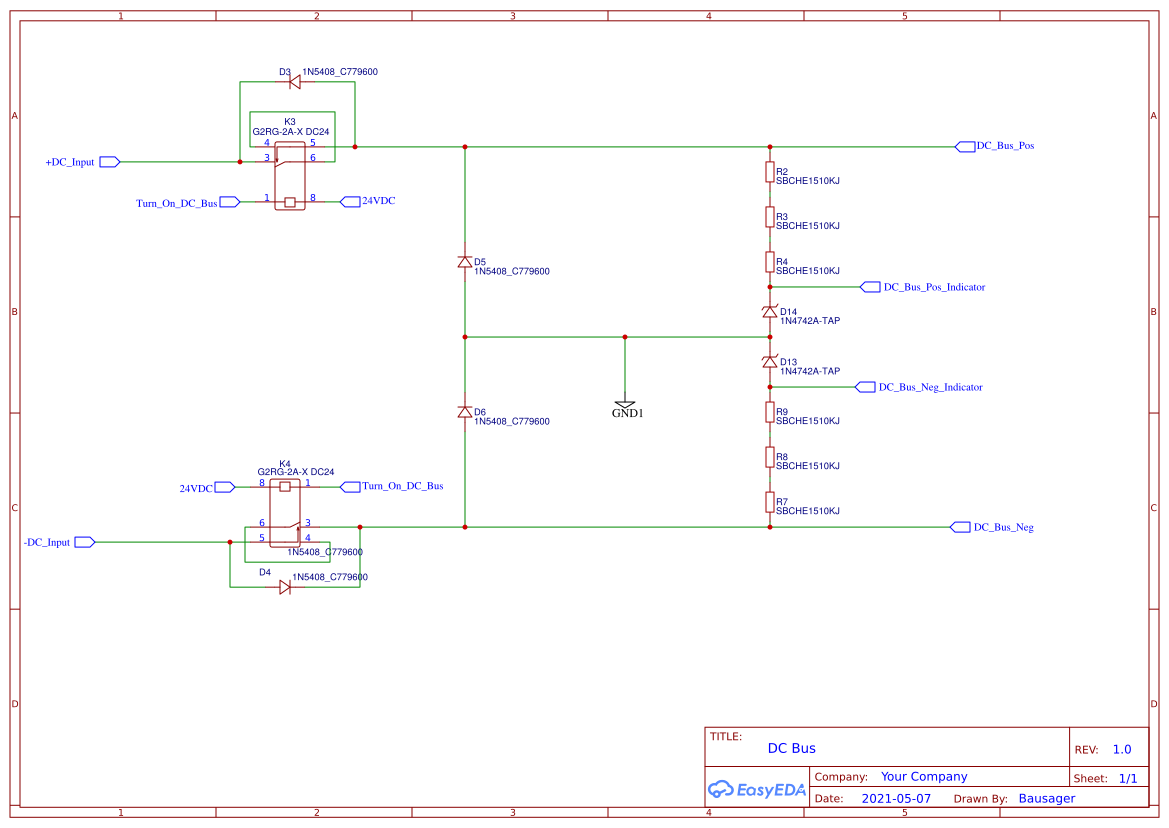This screenshot has height=828, width=1169.
Task: Select the D3 diode symbol
Action: tap(294, 81)
